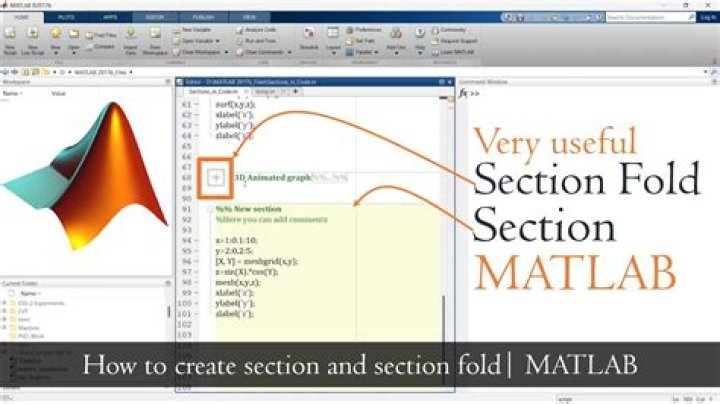The height and width of the screenshot is (404, 720).
Task: Toggle breakpoint at line 61
Action: pos(197,104)
